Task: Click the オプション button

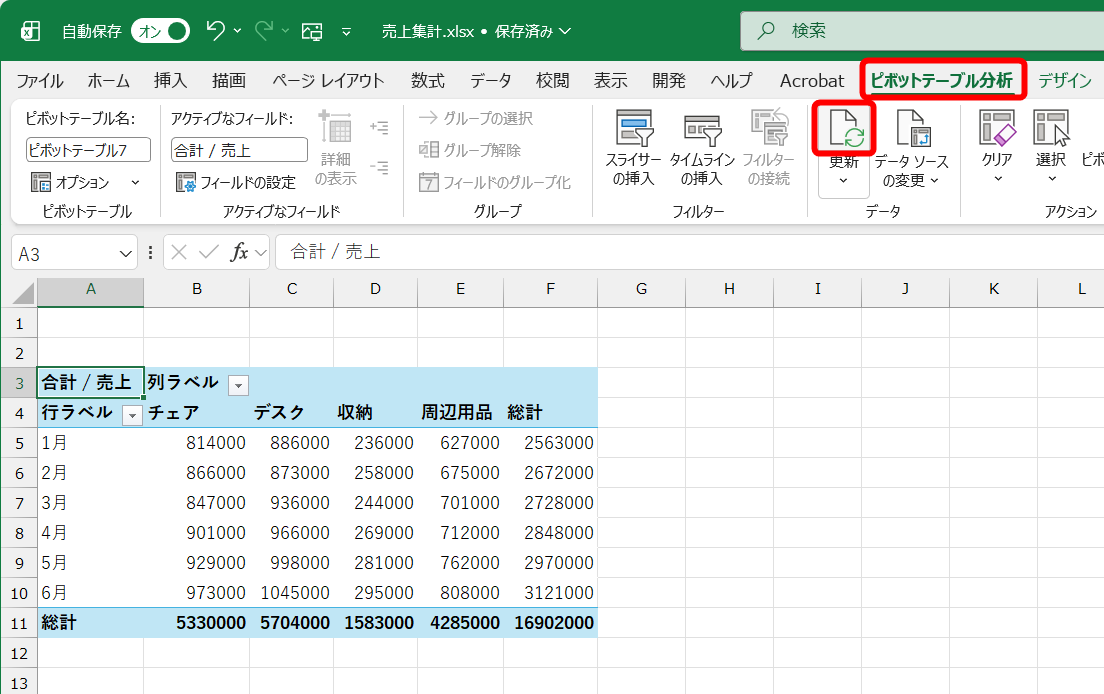Action: click(70, 182)
